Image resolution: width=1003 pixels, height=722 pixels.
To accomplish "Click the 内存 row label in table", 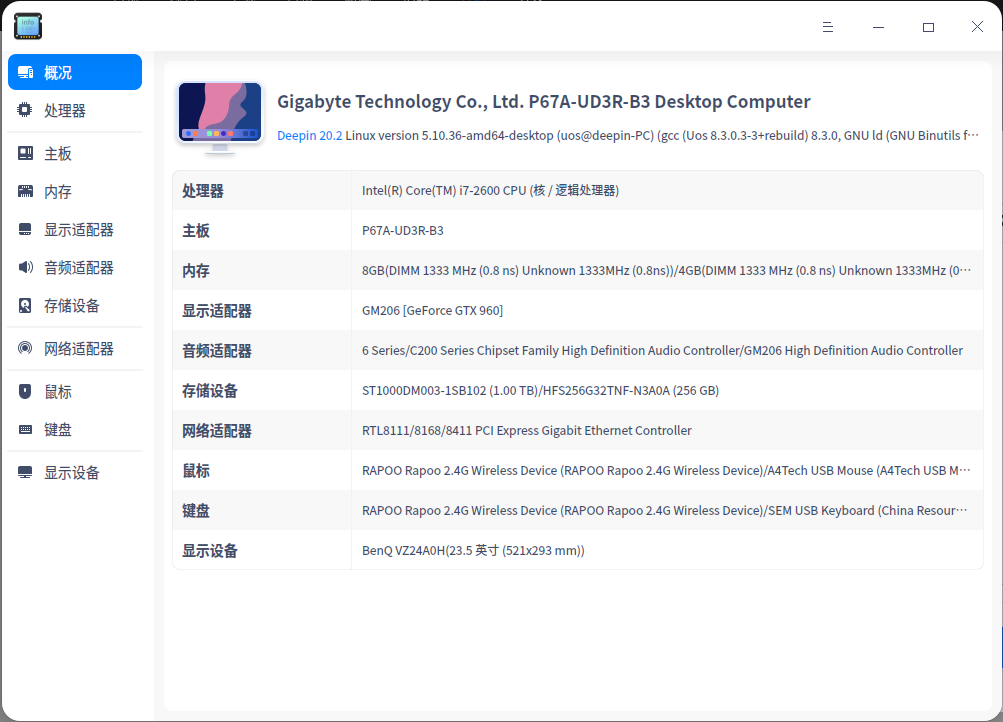I will point(196,271).
